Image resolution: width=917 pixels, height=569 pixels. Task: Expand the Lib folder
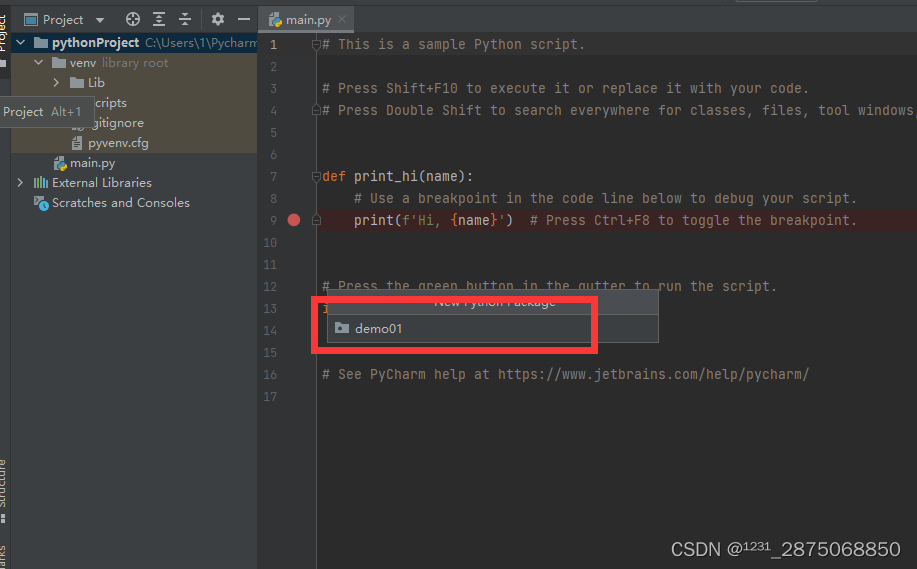[x=56, y=82]
